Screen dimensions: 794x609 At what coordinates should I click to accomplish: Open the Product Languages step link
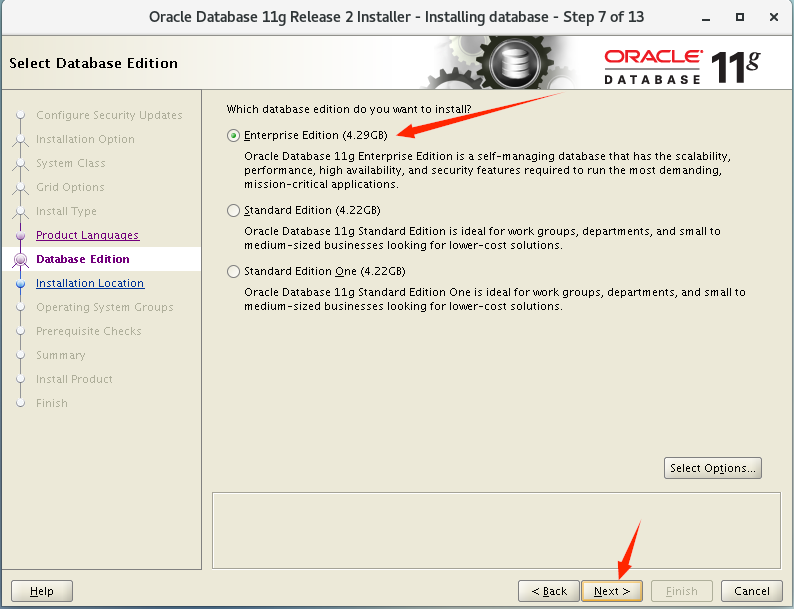pyautogui.click(x=88, y=235)
